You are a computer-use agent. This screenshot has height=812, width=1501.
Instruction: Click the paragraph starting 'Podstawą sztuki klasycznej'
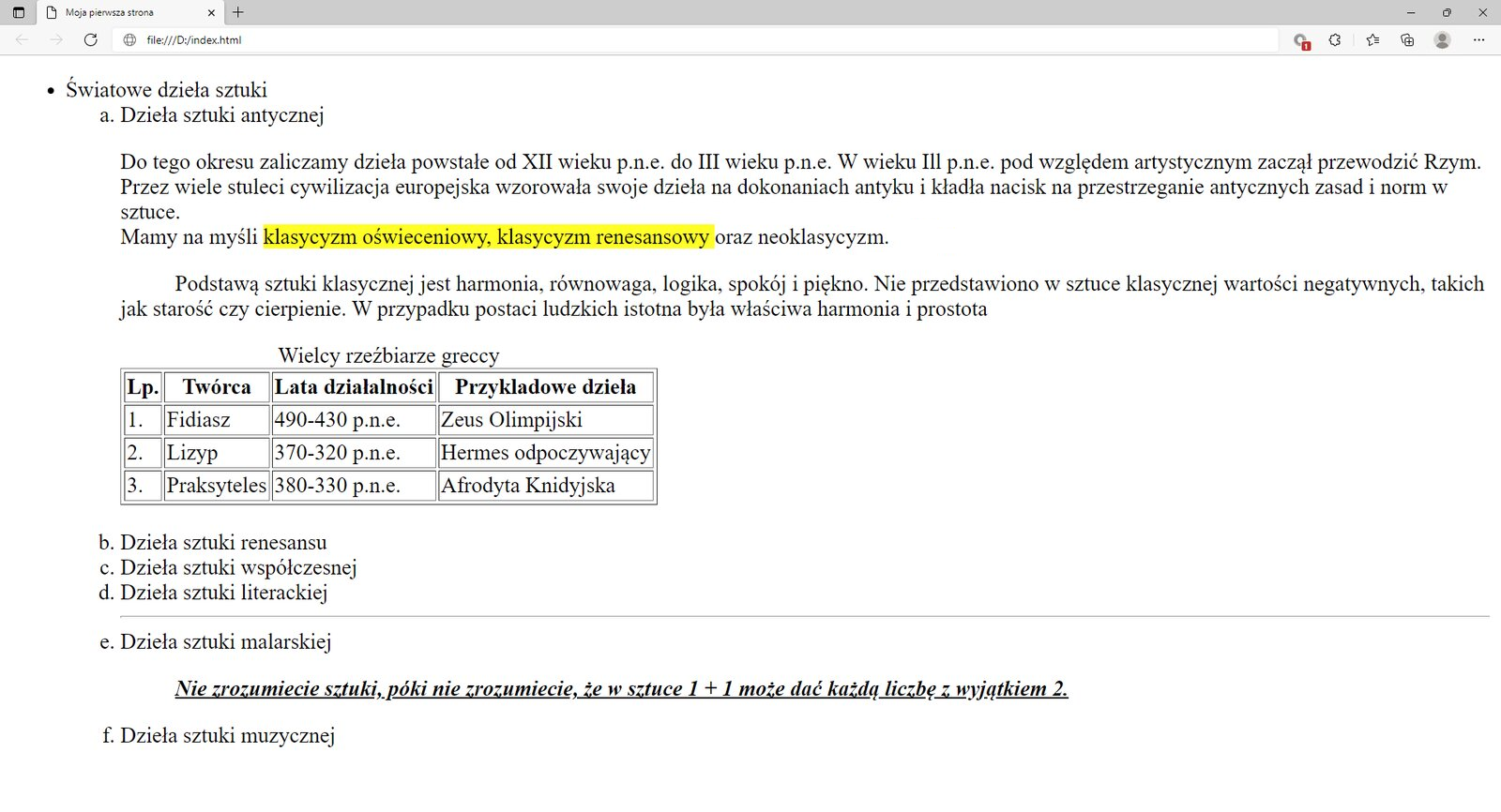pyautogui.click(x=802, y=296)
